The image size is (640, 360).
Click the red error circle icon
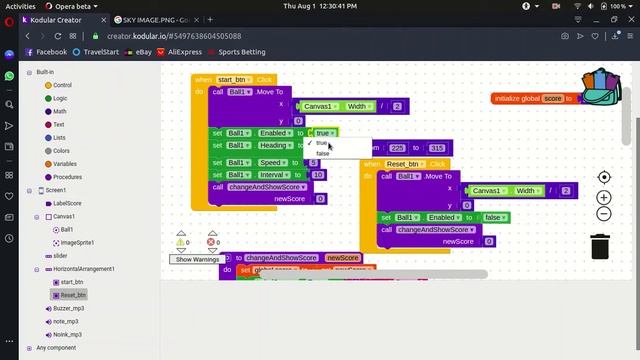(211, 242)
